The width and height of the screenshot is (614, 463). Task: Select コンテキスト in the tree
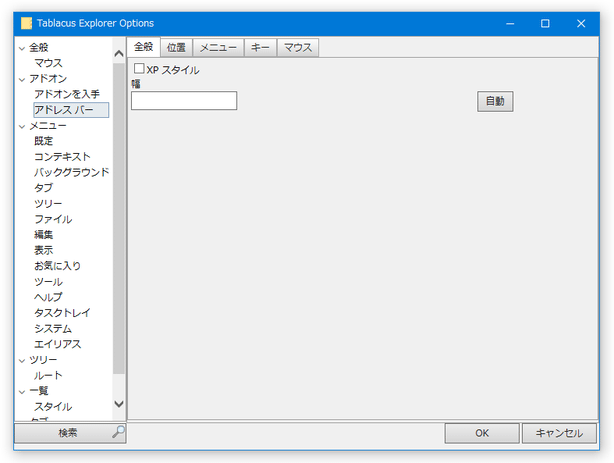point(62,157)
